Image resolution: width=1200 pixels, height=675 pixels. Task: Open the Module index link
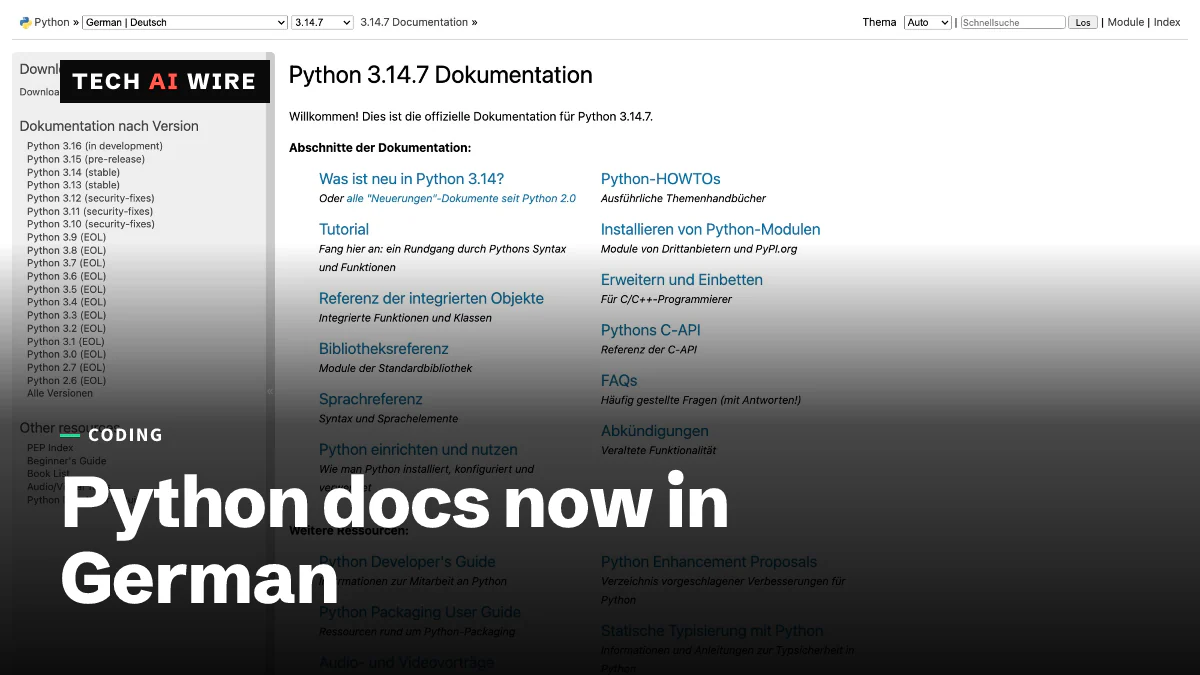1126,22
